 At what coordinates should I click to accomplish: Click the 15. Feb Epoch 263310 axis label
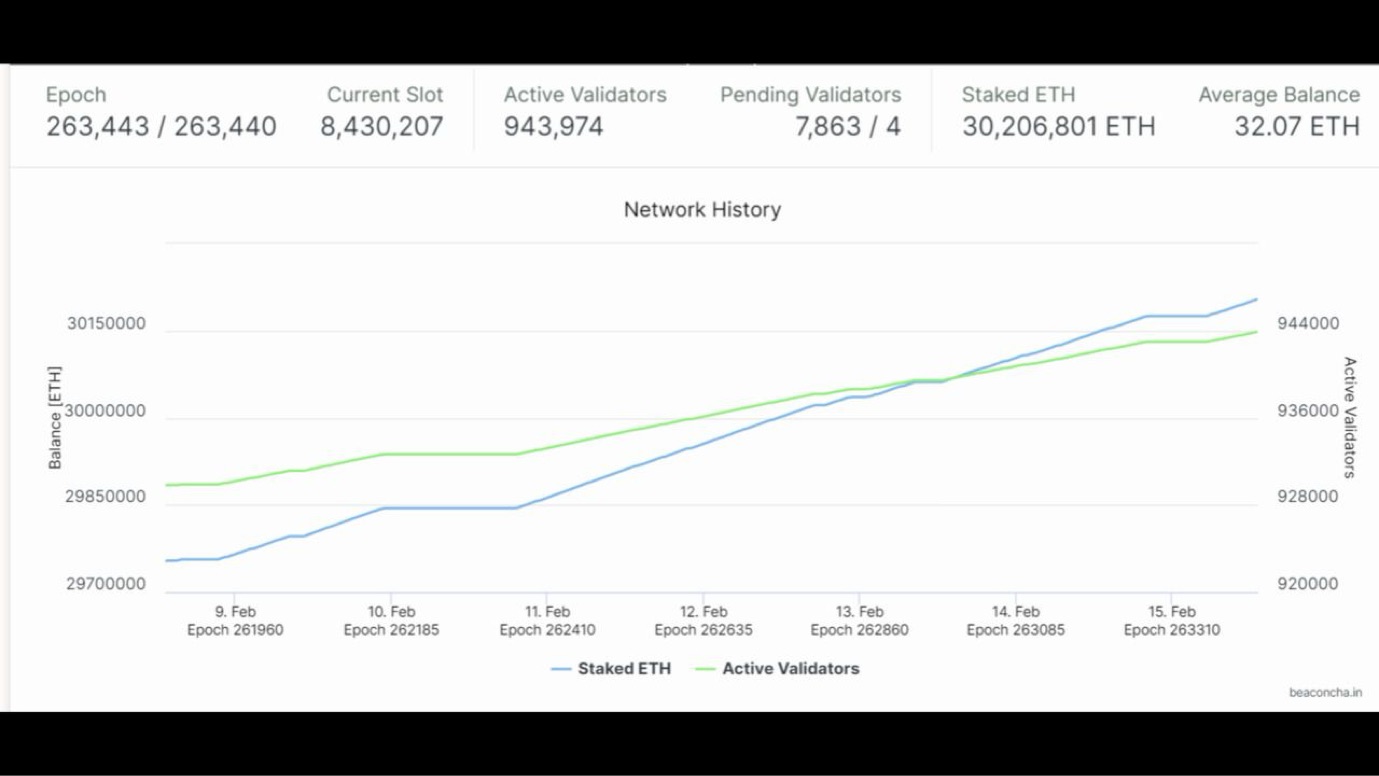pyautogui.click(x=1171, y=620)
